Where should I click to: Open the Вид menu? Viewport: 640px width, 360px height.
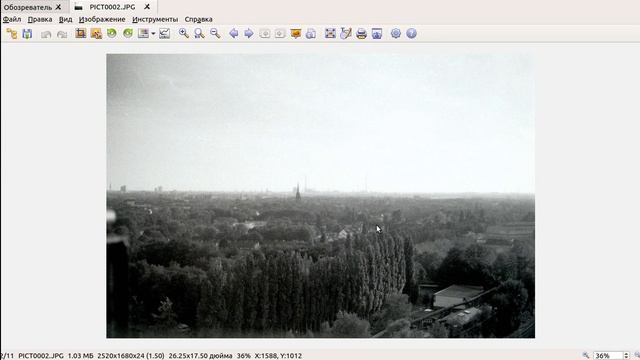pyautogui.click(x=65, y=19)
